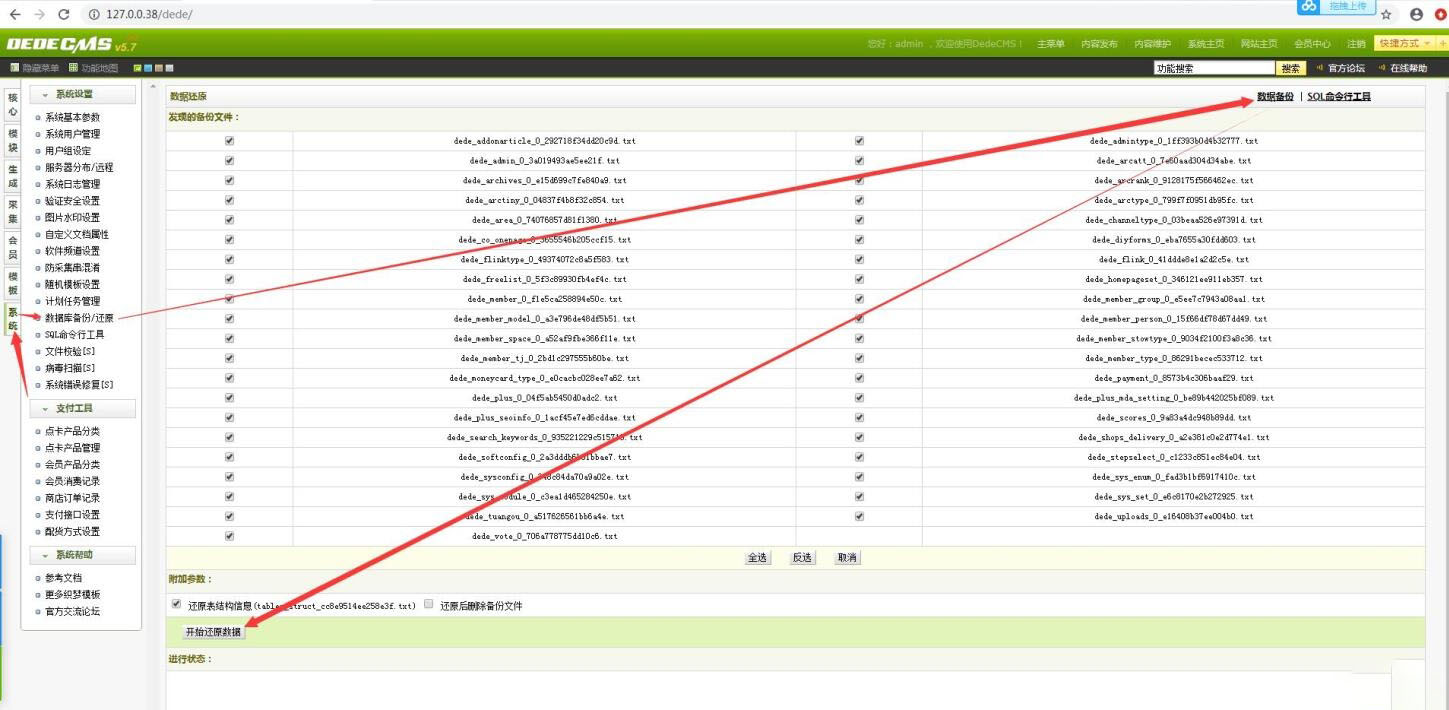Click the browser reload icon
Image resolution: width=1449 pixels, height=710 pixels.
[x=64, y=14]
